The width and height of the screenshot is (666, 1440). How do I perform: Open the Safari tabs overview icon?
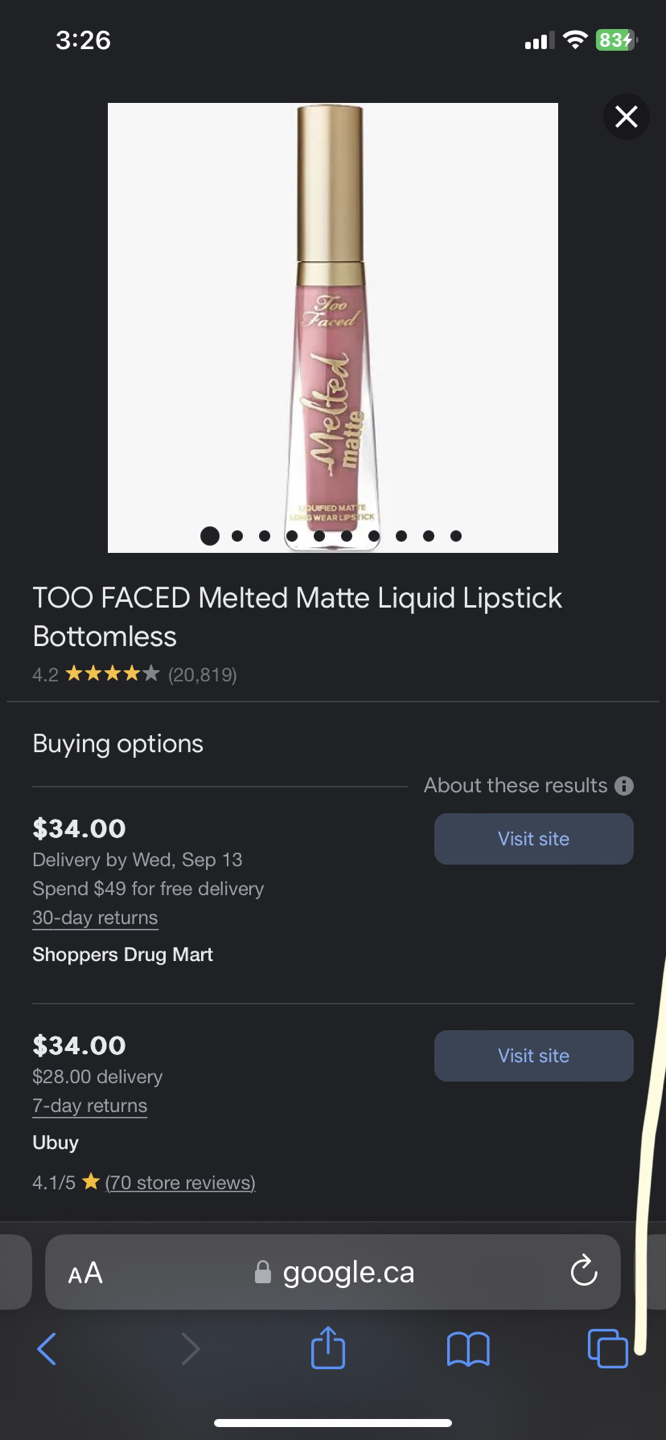click(608, 1348)
